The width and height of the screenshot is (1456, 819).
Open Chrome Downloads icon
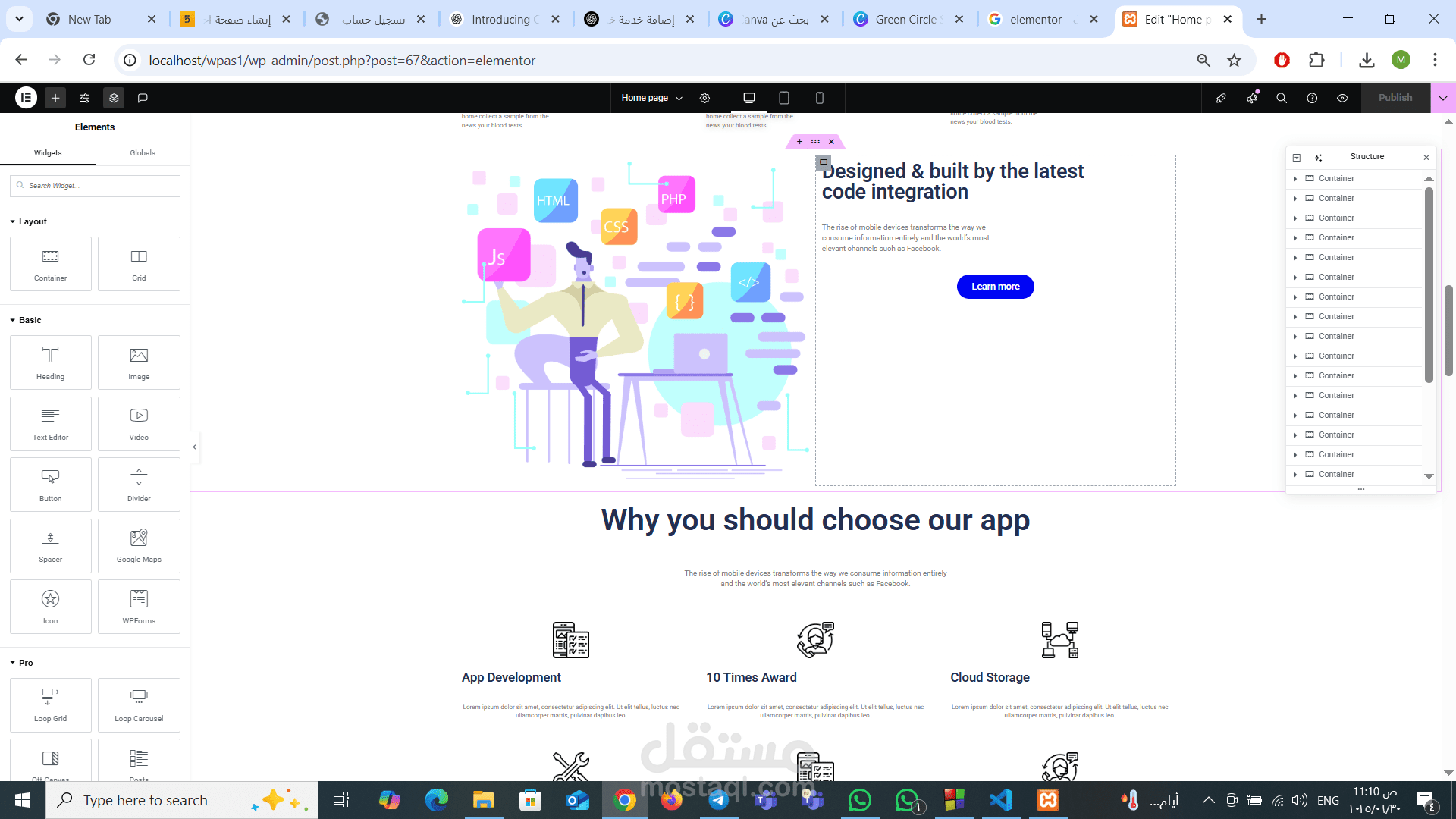pyautogui.click(x=1367, y=61)
